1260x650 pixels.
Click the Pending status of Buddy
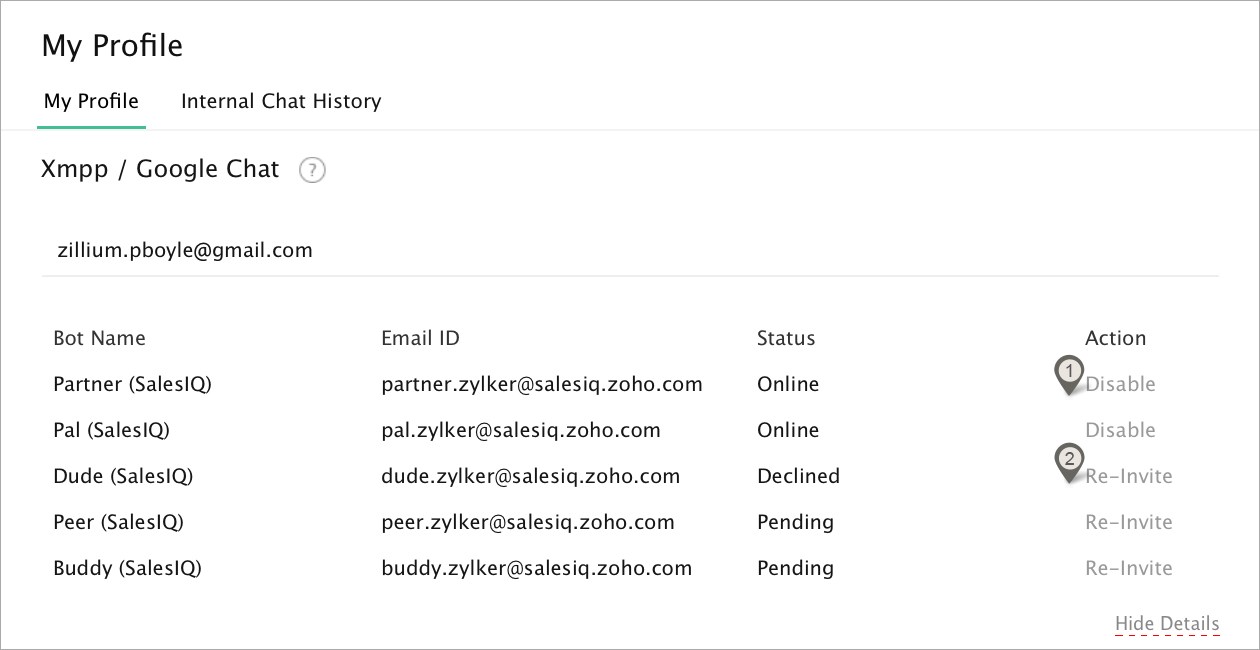pos(795,568)
